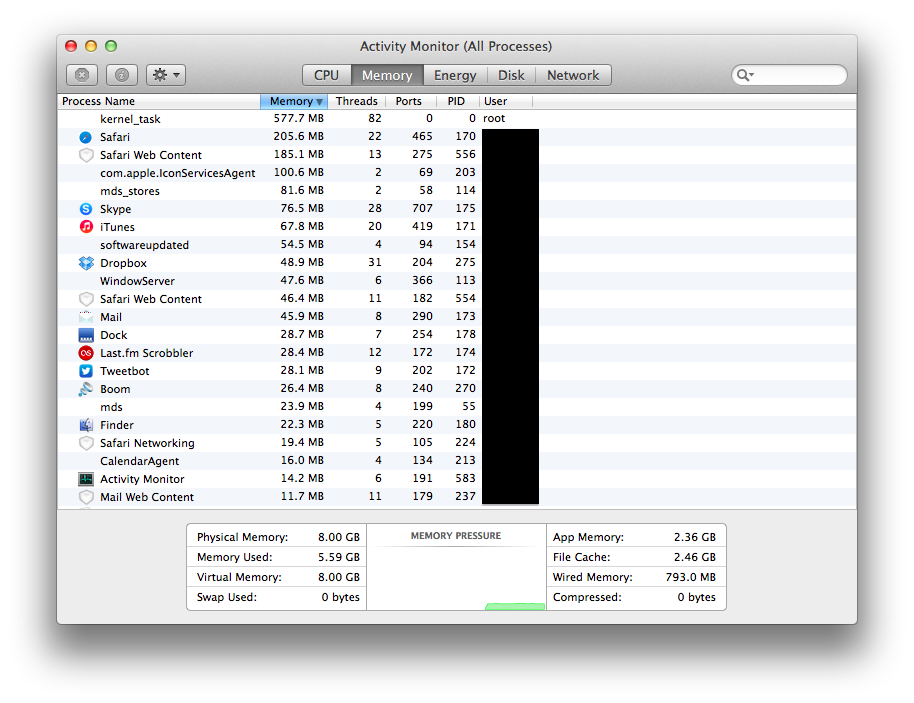Select the Memory tab
The height and width of the screenshot is (703, 914).
pos(387,75)
